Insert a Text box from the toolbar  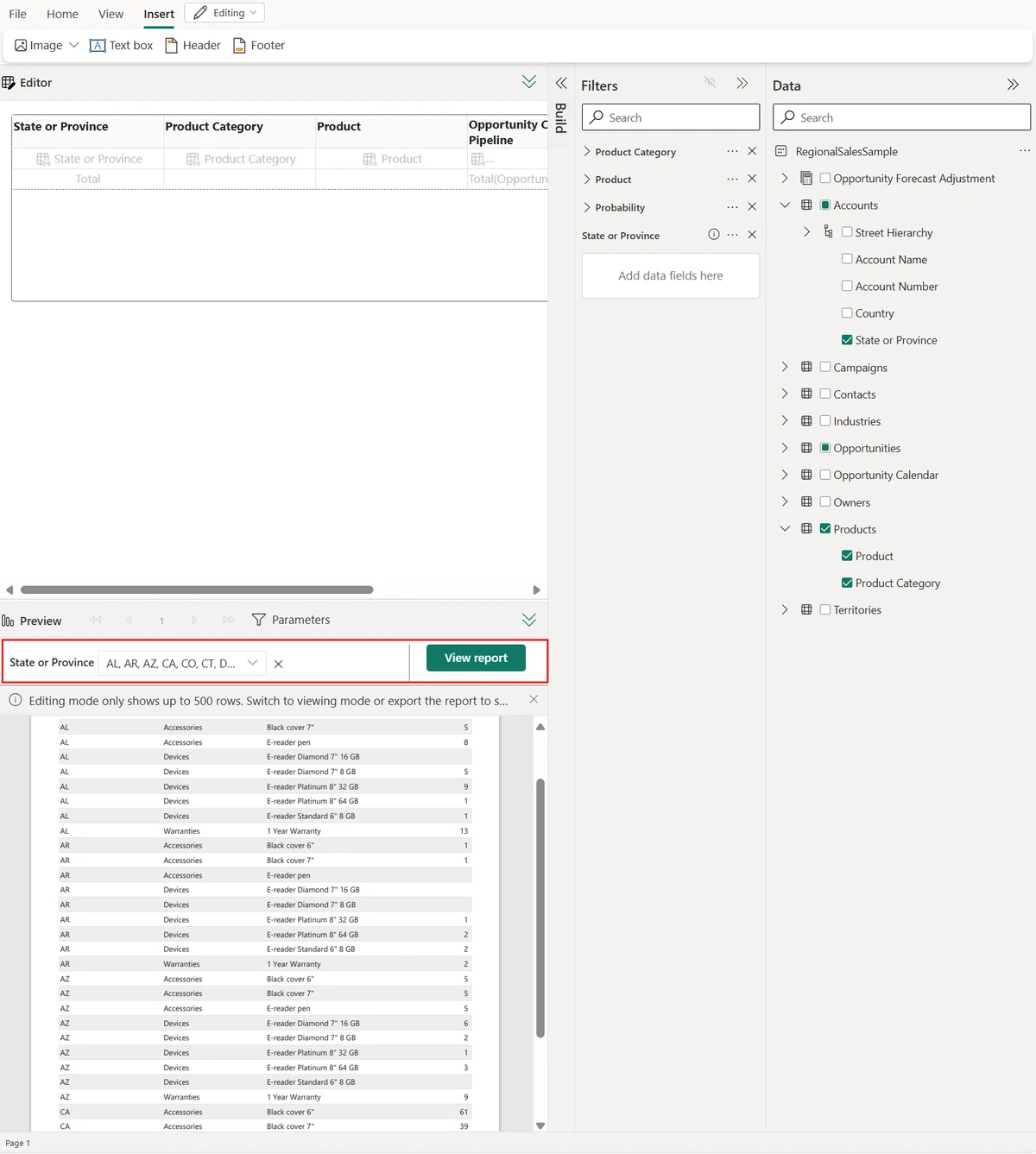click(x=121, y=46)
